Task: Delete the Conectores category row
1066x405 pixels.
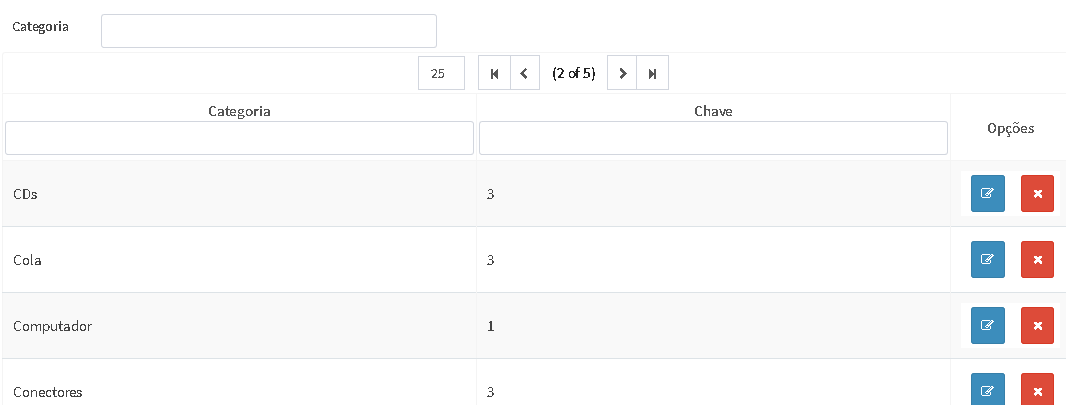Action: (1037, 390)
